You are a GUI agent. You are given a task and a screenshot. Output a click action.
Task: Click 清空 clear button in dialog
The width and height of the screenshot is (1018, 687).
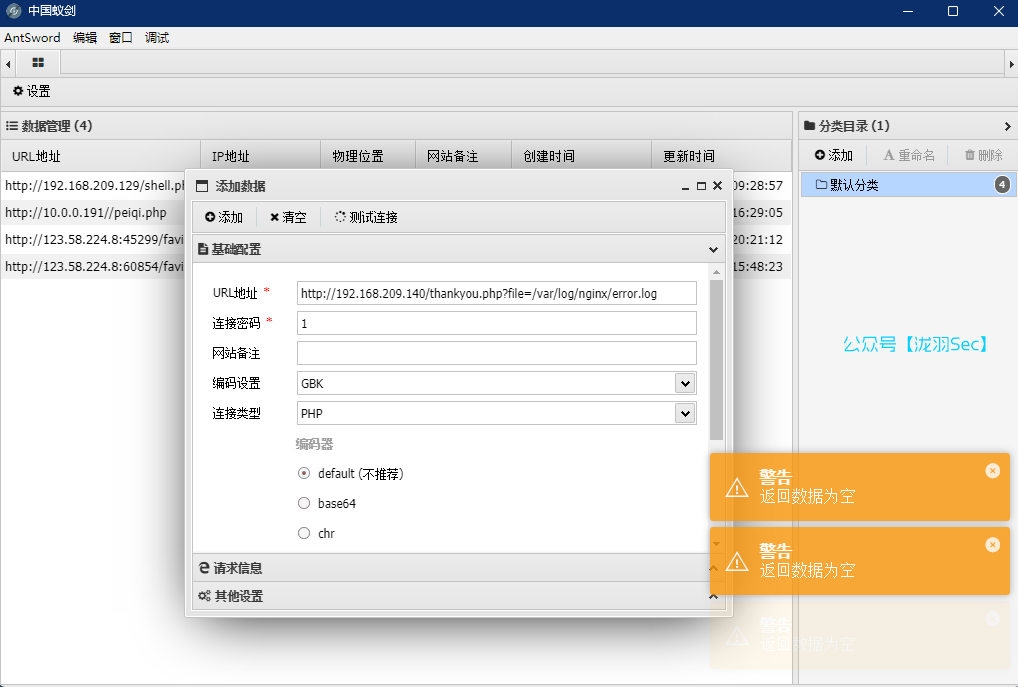pyautogui.click(x=288, y=217)
